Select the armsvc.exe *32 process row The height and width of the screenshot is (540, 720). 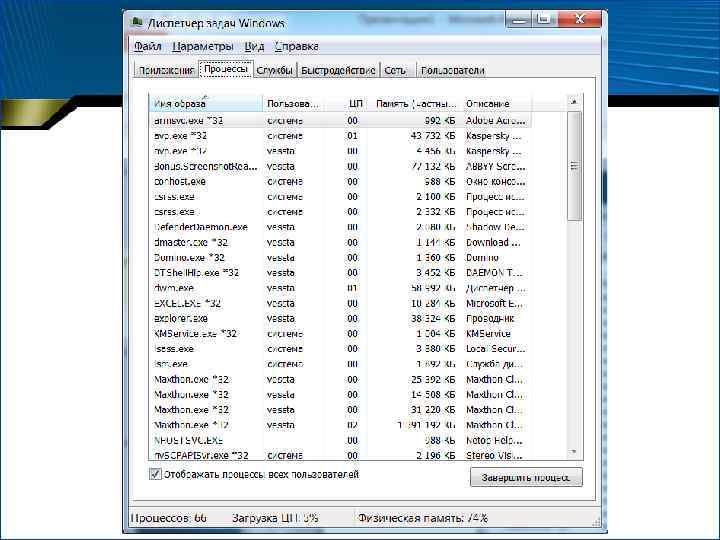340,121
